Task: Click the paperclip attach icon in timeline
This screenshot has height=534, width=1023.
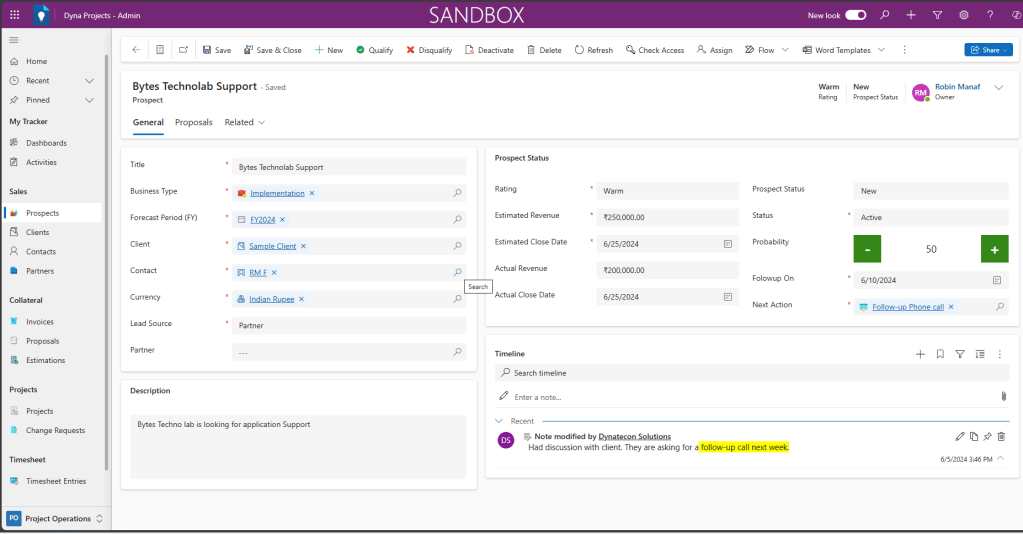Action: (1003, 397)
